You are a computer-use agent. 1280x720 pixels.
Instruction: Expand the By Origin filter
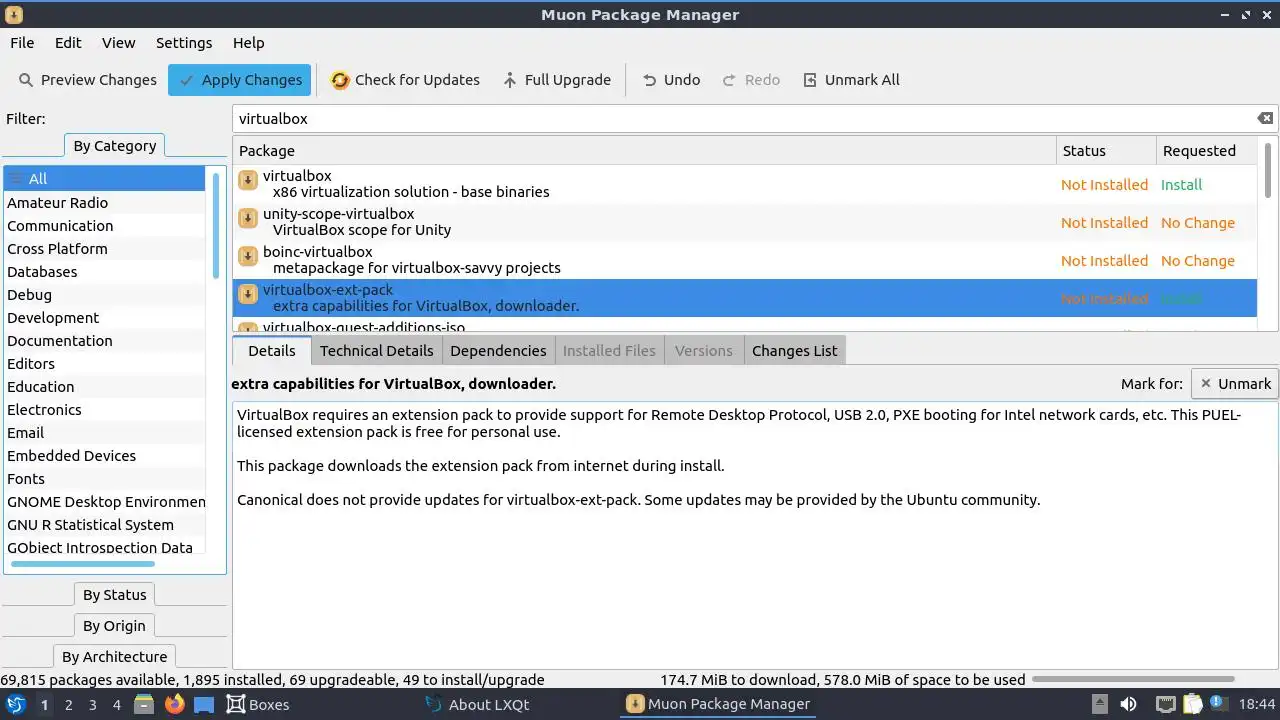[115, 626]
